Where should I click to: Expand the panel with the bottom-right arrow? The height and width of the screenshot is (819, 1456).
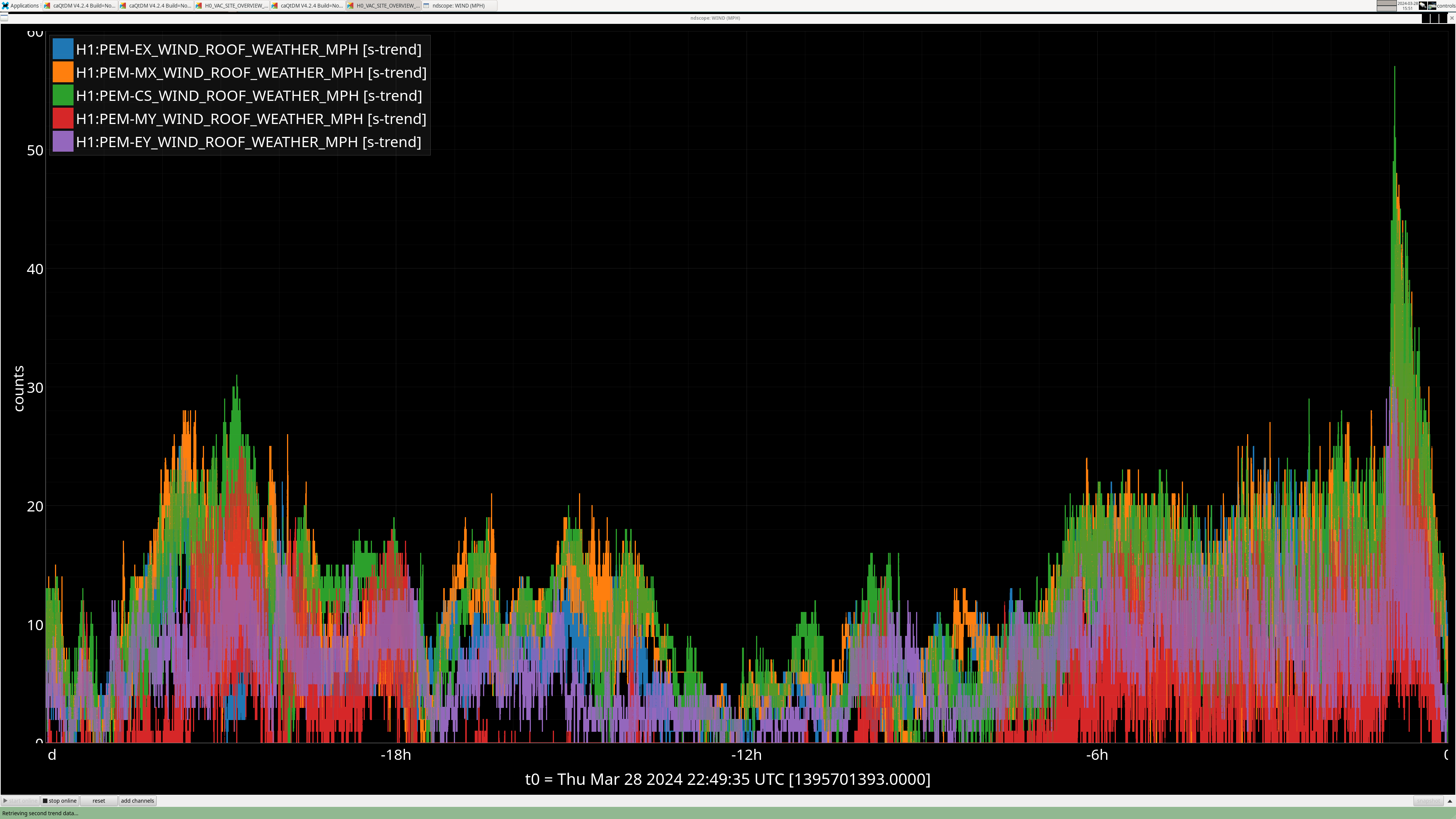point(1449,801)
